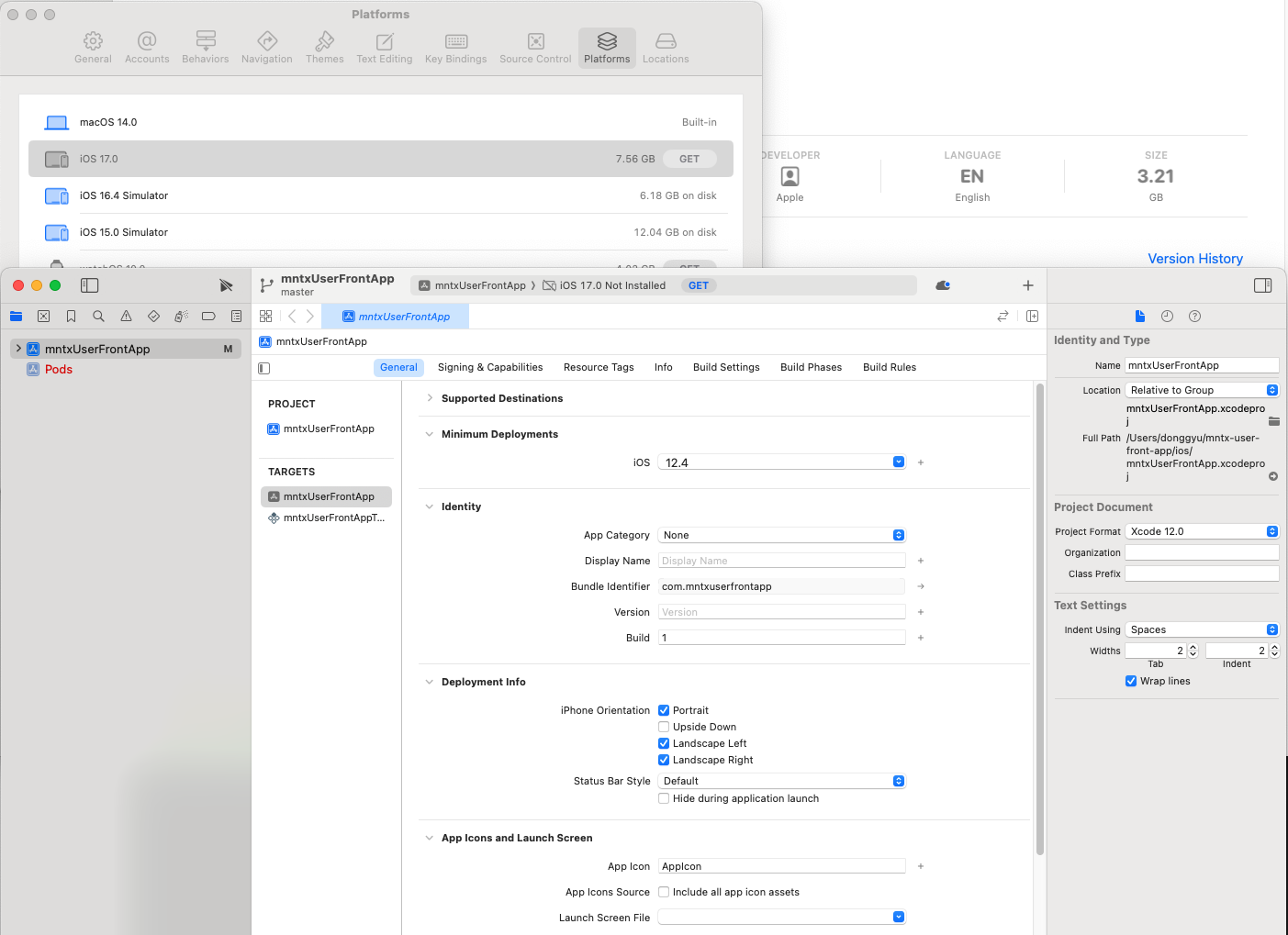
Task: Open the Quick Help inspector icon
Action: pos(1194,317)
